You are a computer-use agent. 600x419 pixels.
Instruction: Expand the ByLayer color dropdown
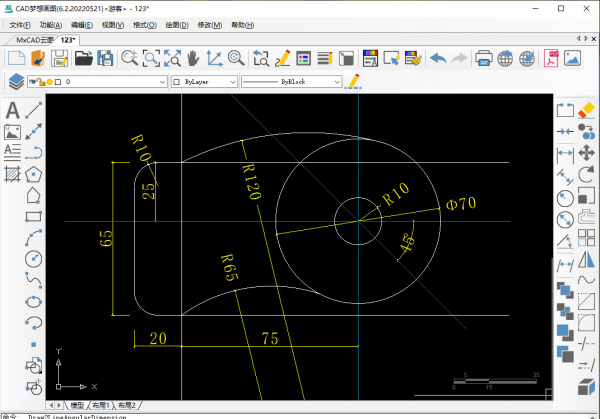point(204,81)
